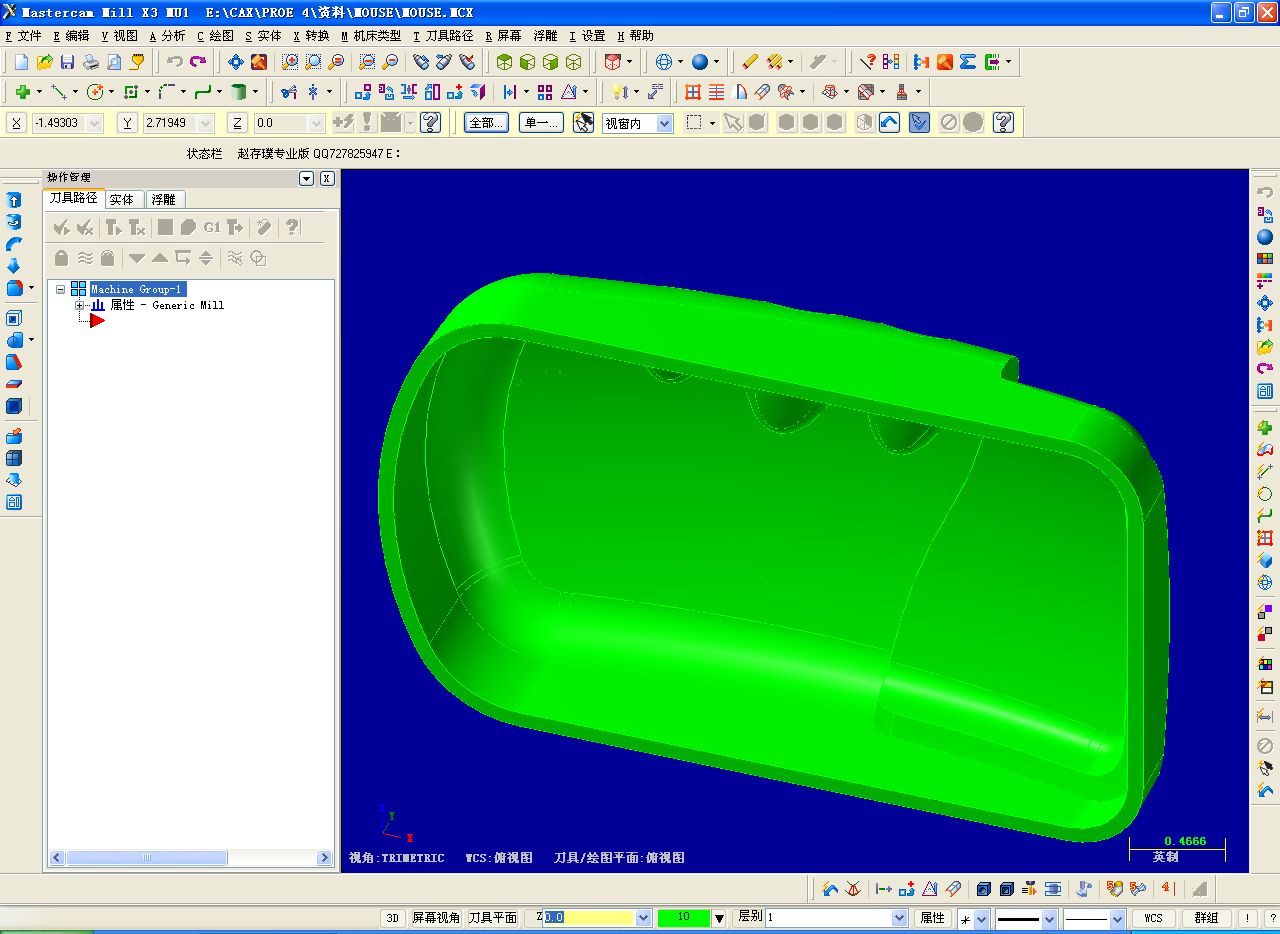Open the point style dropdown in the status bar
The height and width of the screenshot is (934, 1280).
[x=981, y=918]
